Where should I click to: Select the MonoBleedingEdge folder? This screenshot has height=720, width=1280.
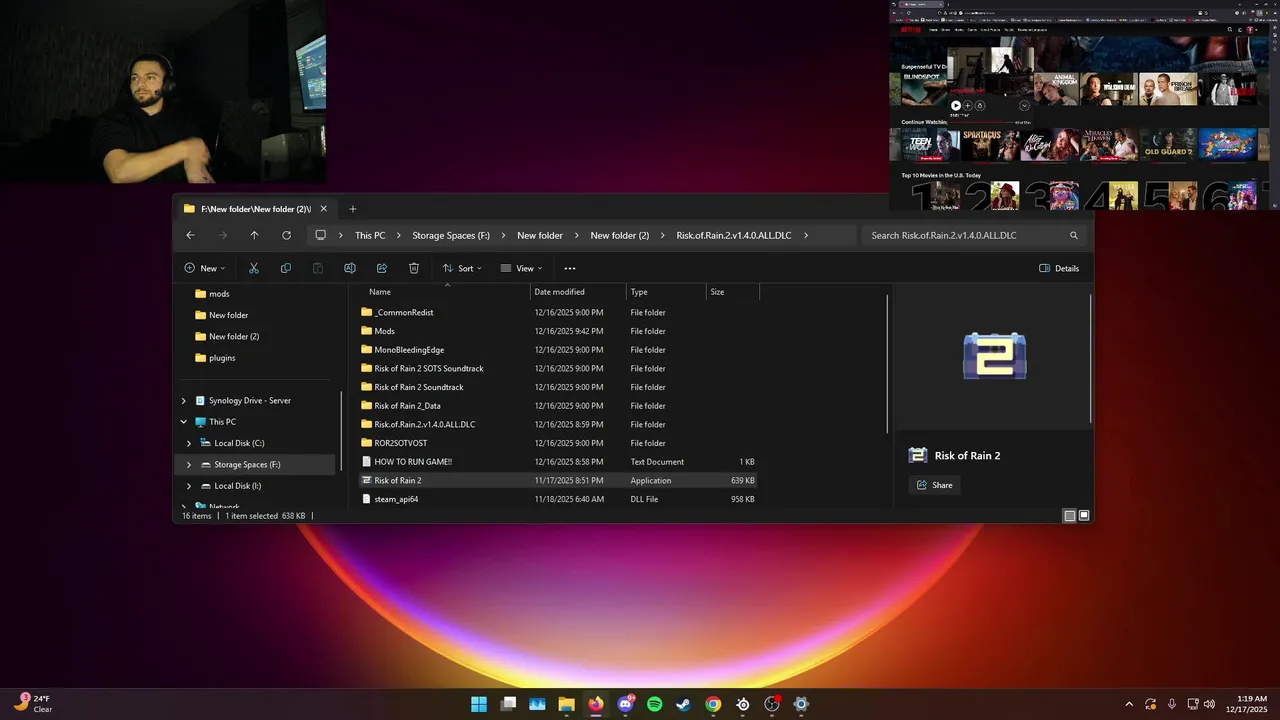tap(558, 350)
